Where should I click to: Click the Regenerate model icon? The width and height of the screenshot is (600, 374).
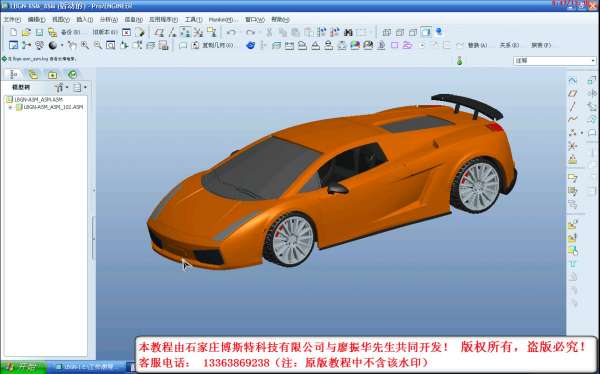click(x=322, y=32)
